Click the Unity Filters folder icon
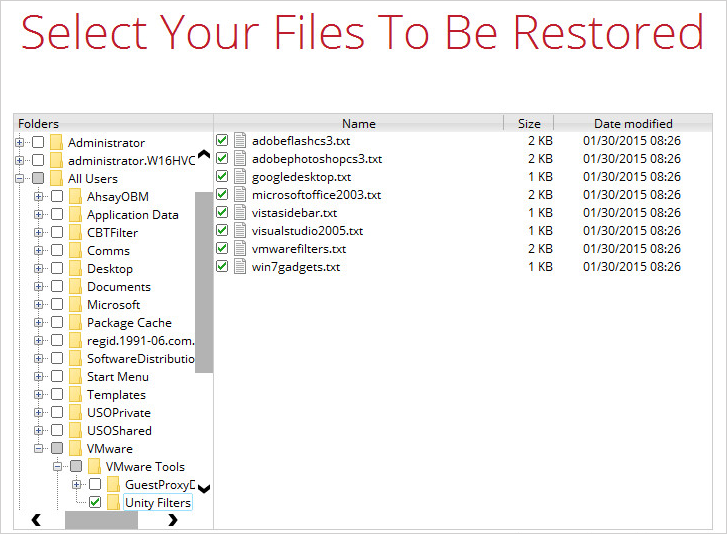This screenshot has width=727, height=534. pyautogui.click(x=113, y=503)
